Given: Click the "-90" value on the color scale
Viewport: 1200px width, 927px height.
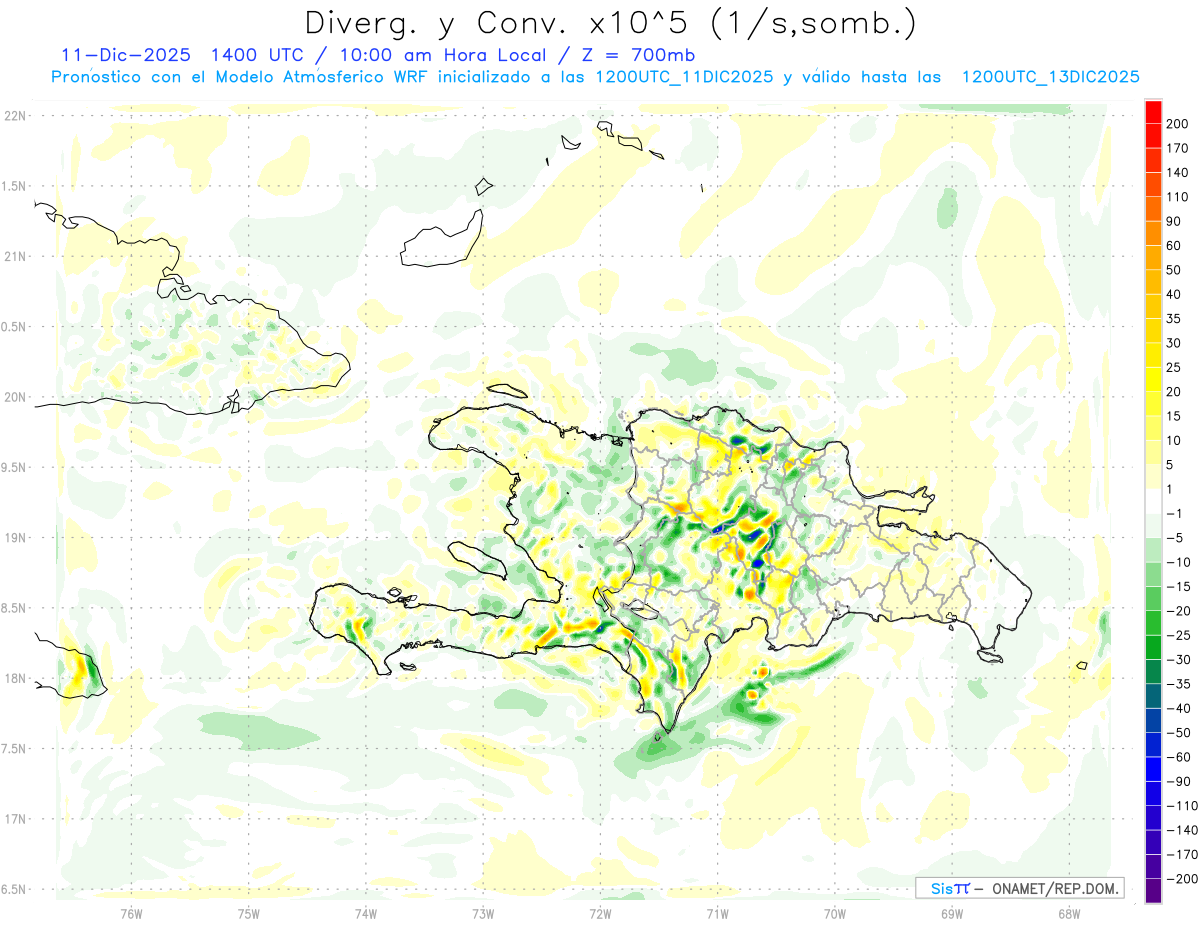Looking at the screenshot, I should click(1178, 782).
